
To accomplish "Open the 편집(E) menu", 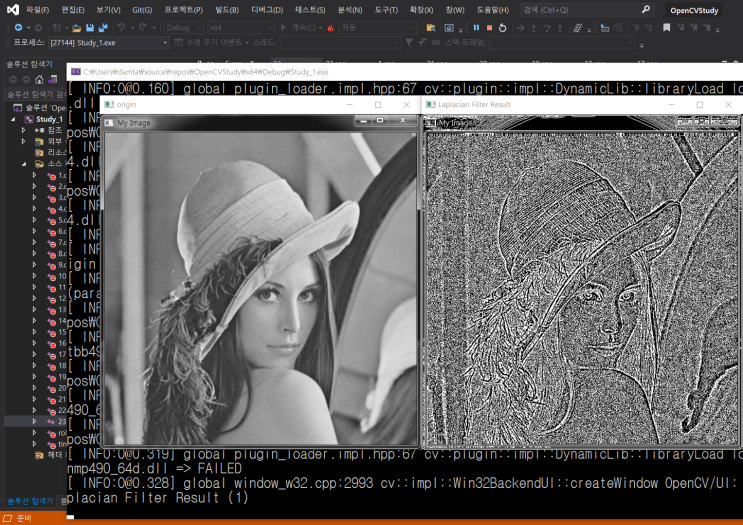I will click(73, 10).
